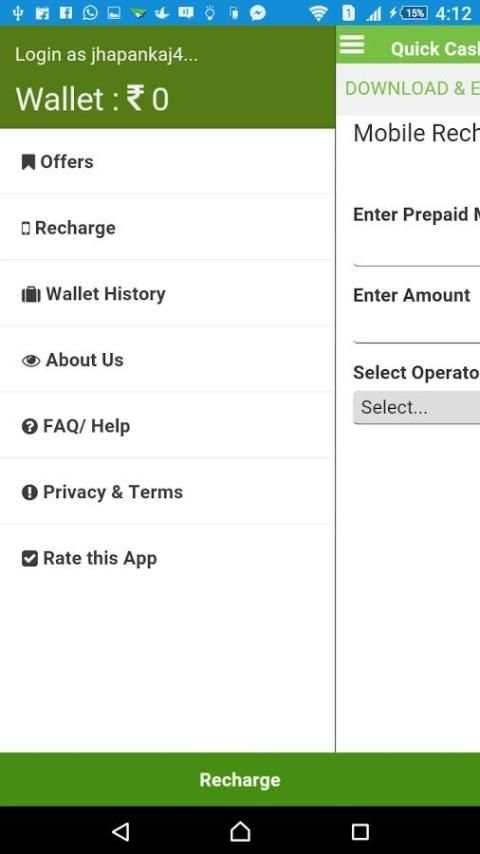Image resolution: width=480 pixels, height=854 pixels.
Task: Open the DOWNLOAD & E... tab
Action: (x=412, y=88)
